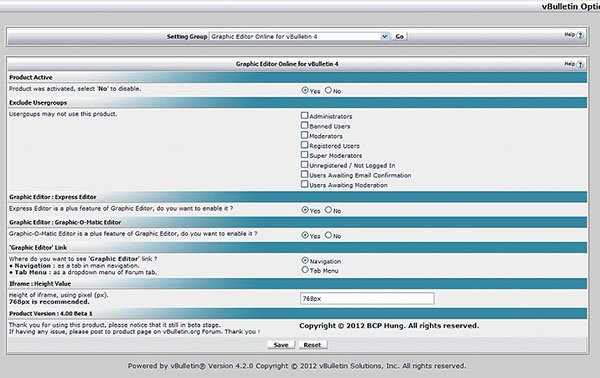Image resolution: width=600 pixels, height=378 pixels.
Task: Select Yes for Express Editor
Action: coord(305,210)
